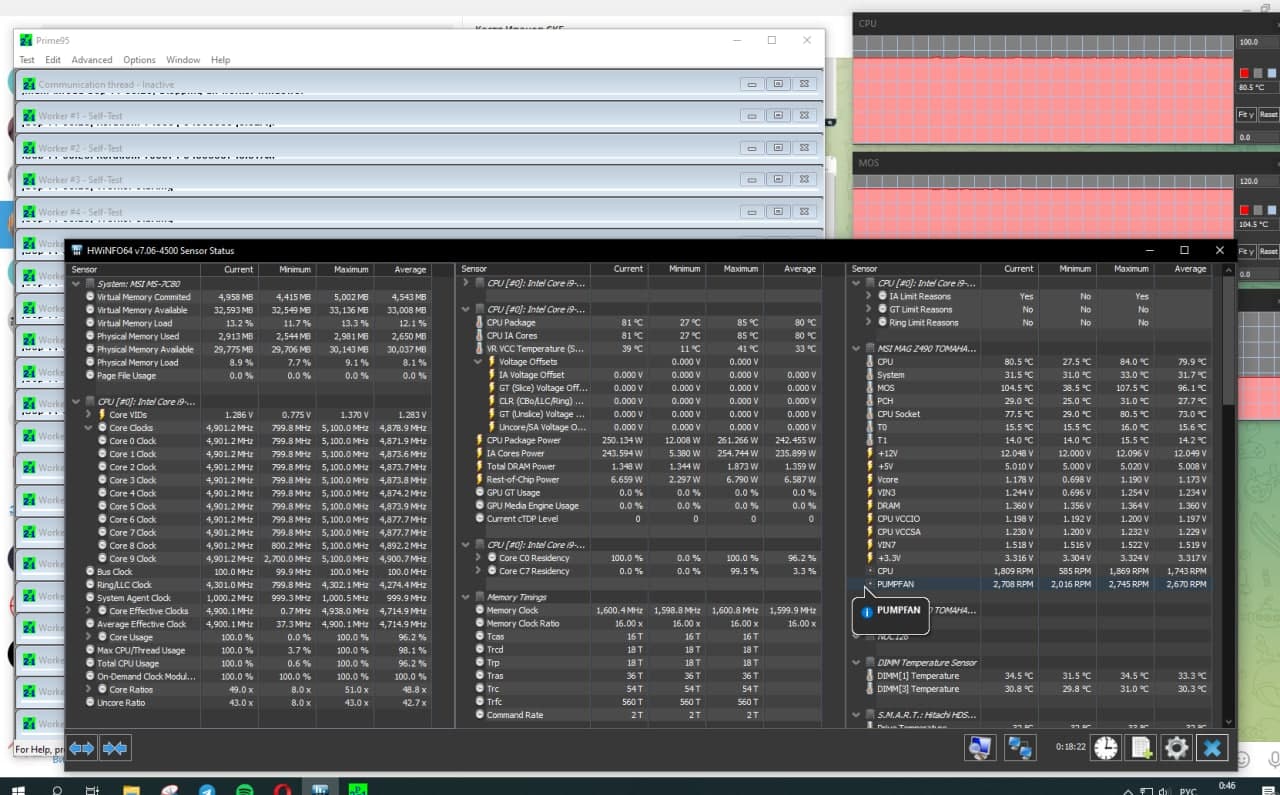This screenshot has height=795, width=1280.
Task: Click the Communication thread window icon
Action: point(29,84)
